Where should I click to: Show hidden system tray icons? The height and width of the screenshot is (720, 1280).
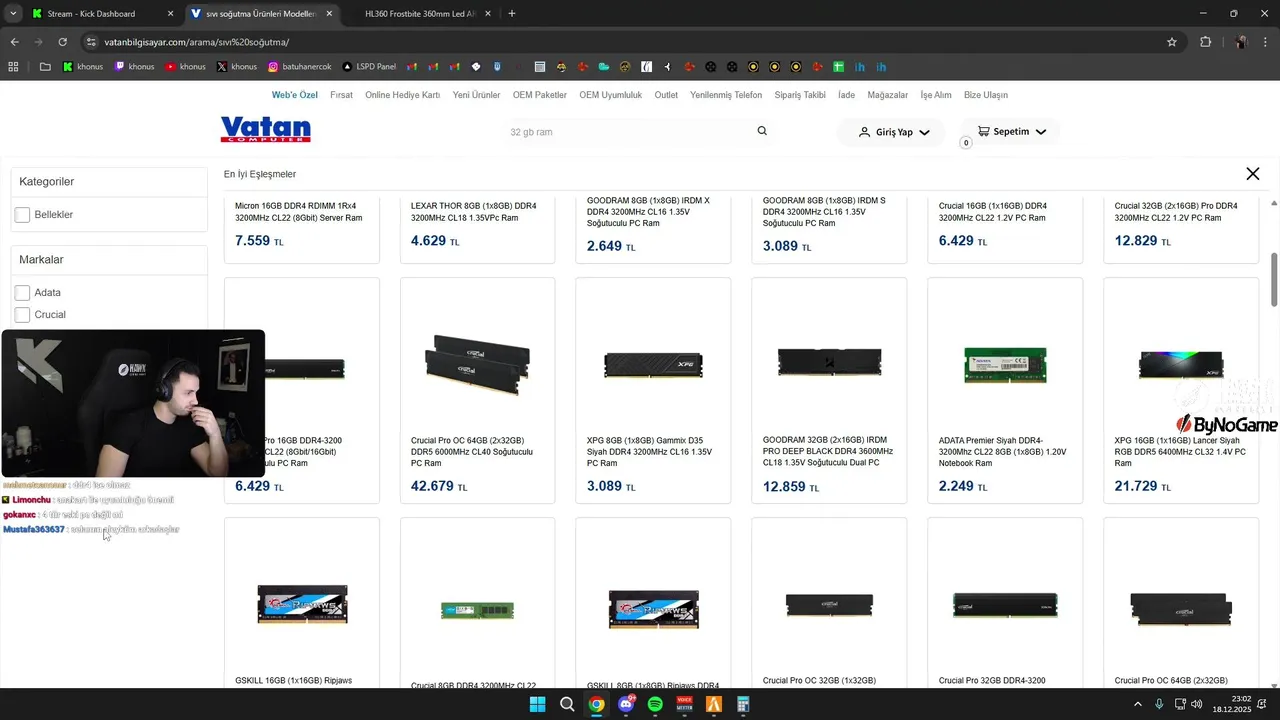[x=1137, y=704]
